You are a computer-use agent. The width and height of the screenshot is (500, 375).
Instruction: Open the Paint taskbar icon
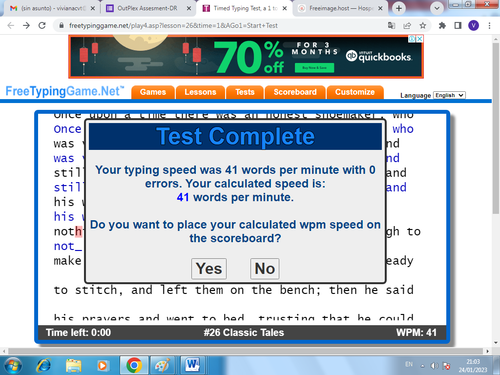click(x=163, y=366)
